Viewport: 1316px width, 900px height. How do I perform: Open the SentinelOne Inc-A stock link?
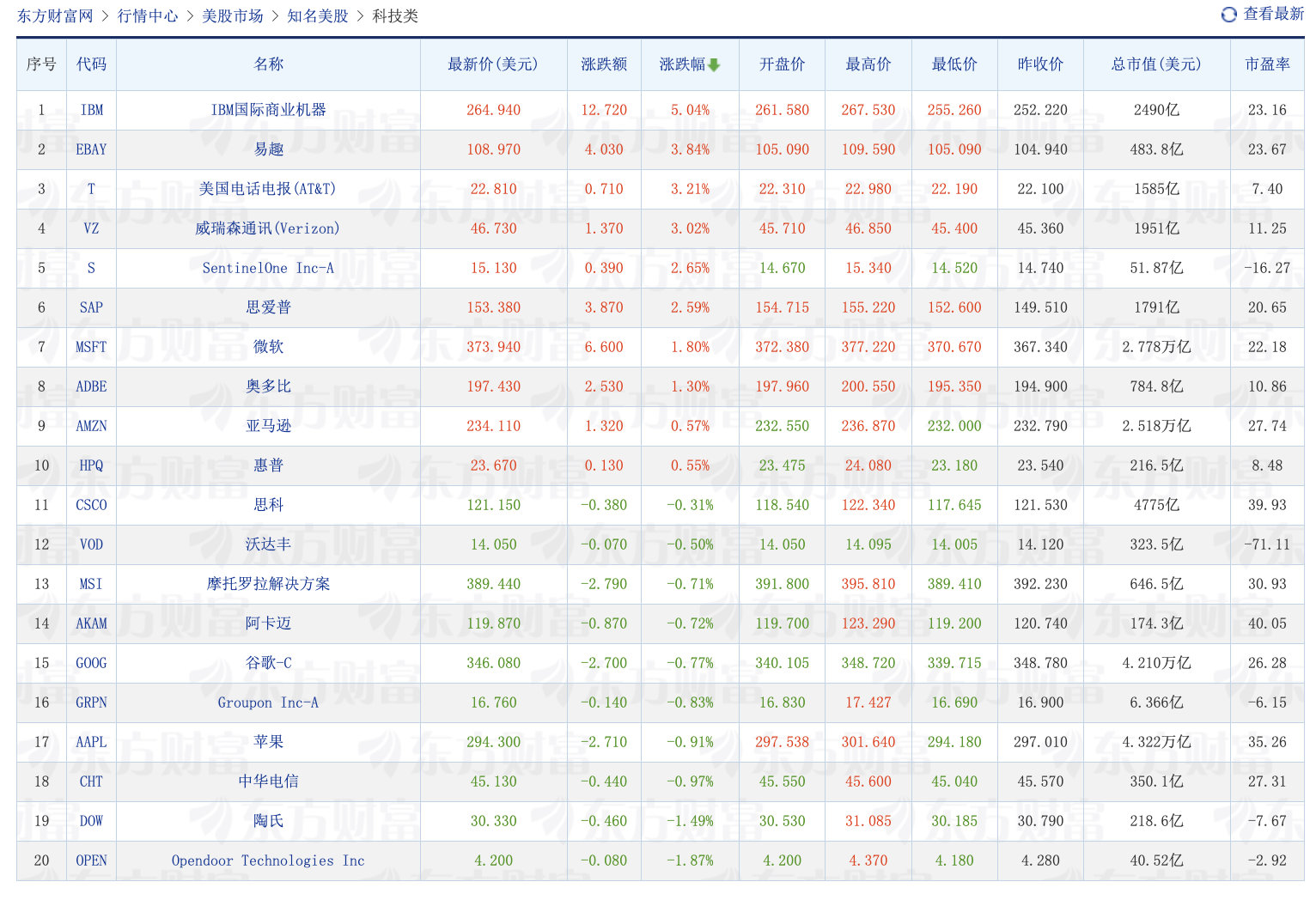[268, 268]
